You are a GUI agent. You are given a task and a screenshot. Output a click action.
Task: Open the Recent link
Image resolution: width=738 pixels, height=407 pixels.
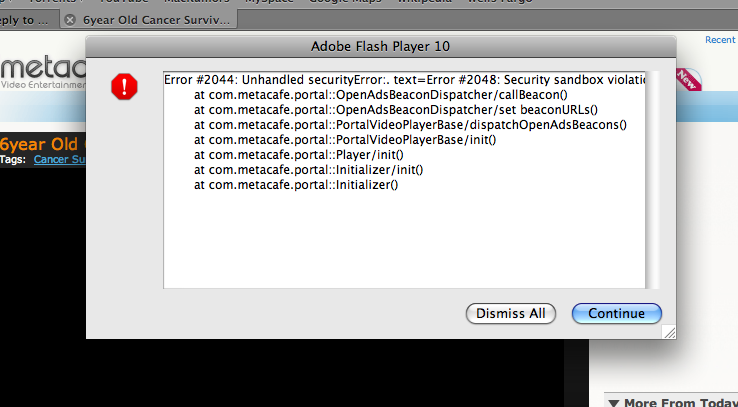pos(720,40)
